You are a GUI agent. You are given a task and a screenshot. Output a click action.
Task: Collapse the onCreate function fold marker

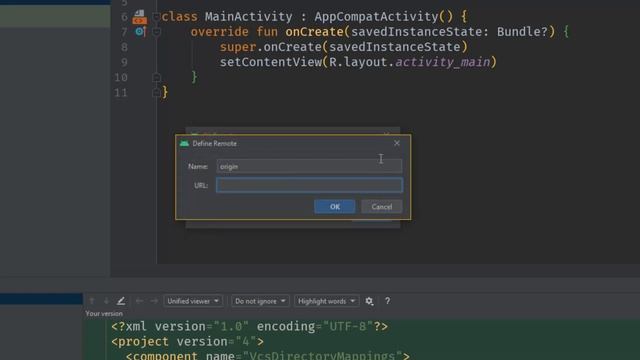coord(156,32)
